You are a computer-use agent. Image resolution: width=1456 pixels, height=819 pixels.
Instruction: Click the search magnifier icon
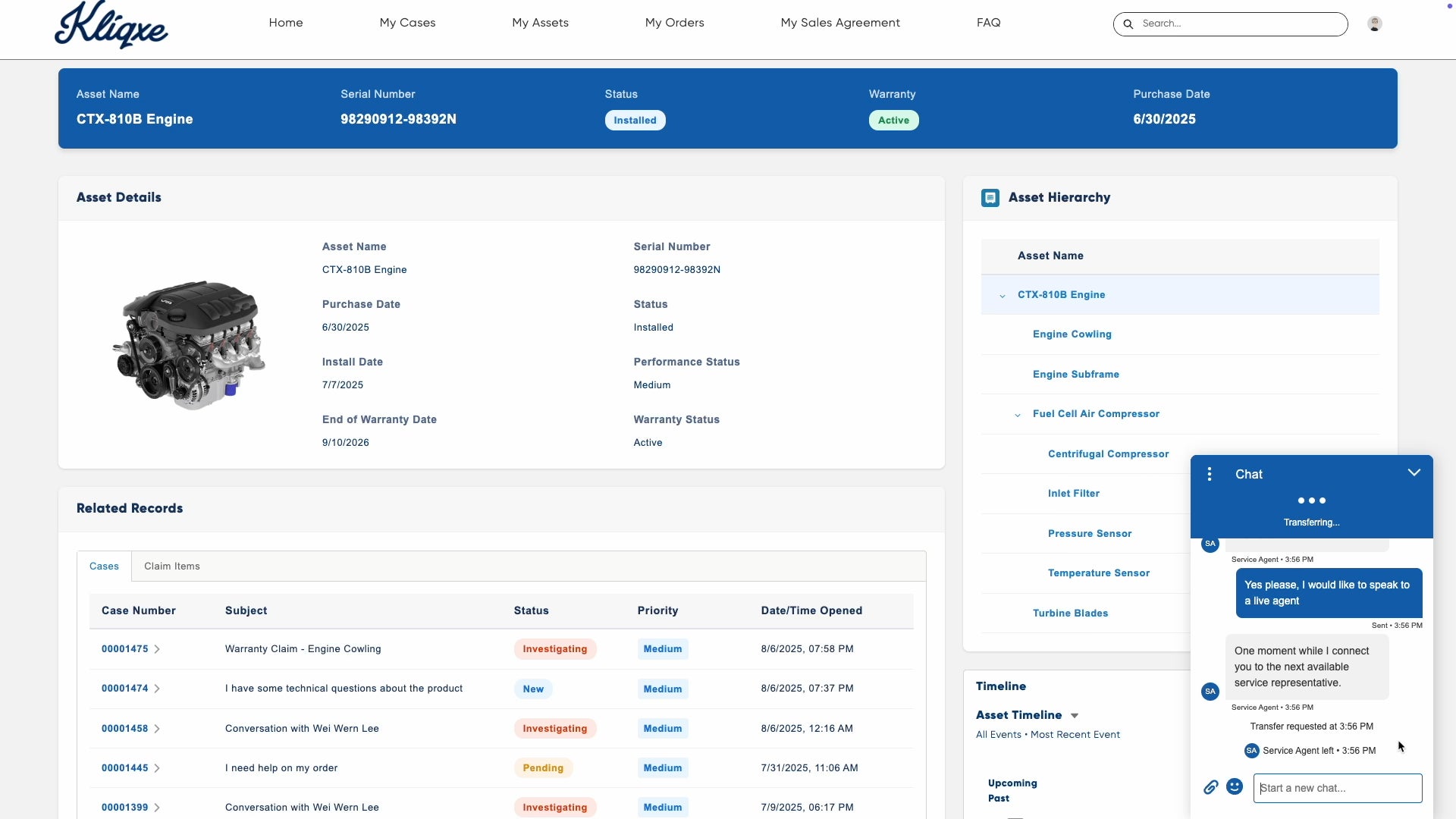[x=1128, y=24]
